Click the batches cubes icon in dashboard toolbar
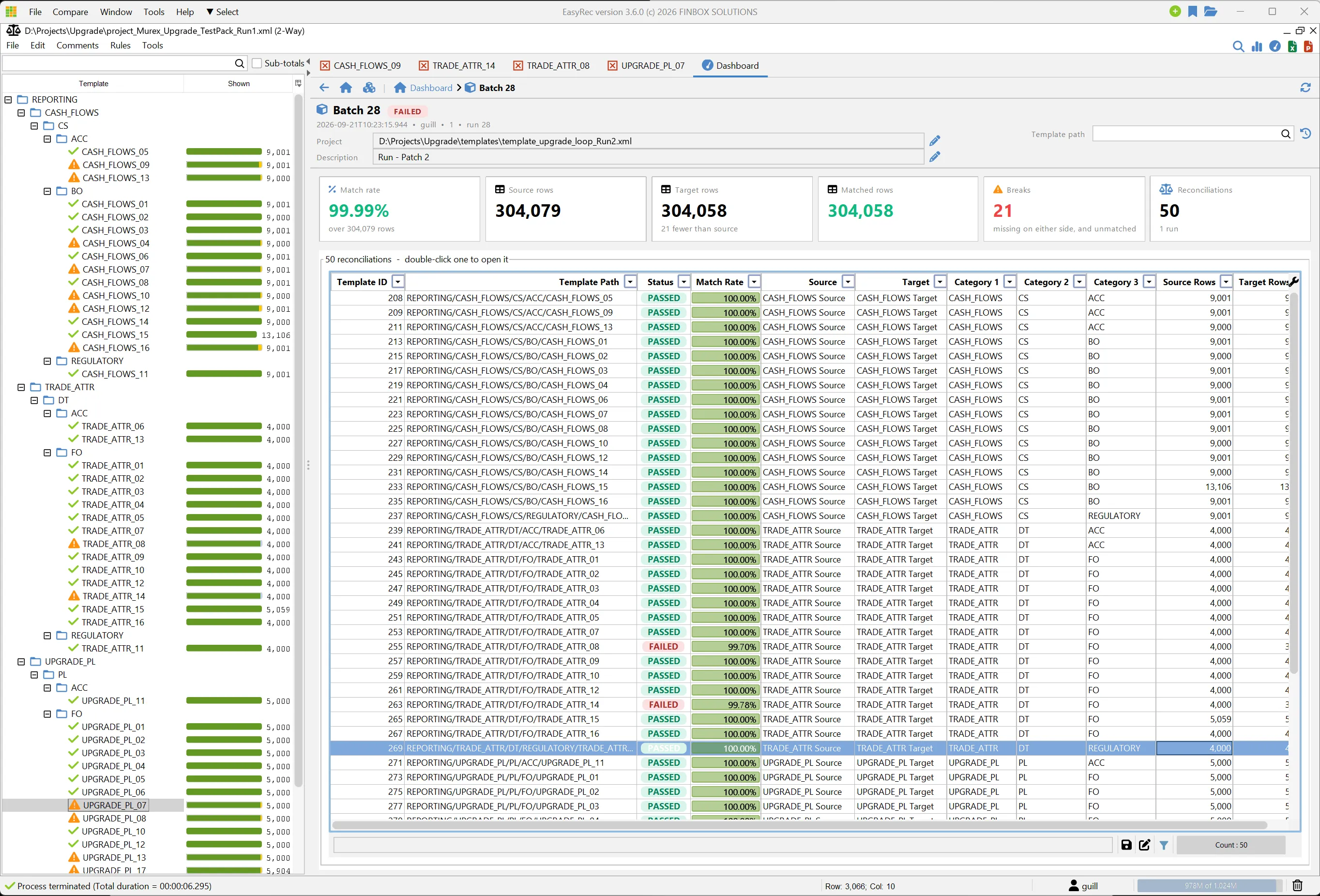 point(369,88)
